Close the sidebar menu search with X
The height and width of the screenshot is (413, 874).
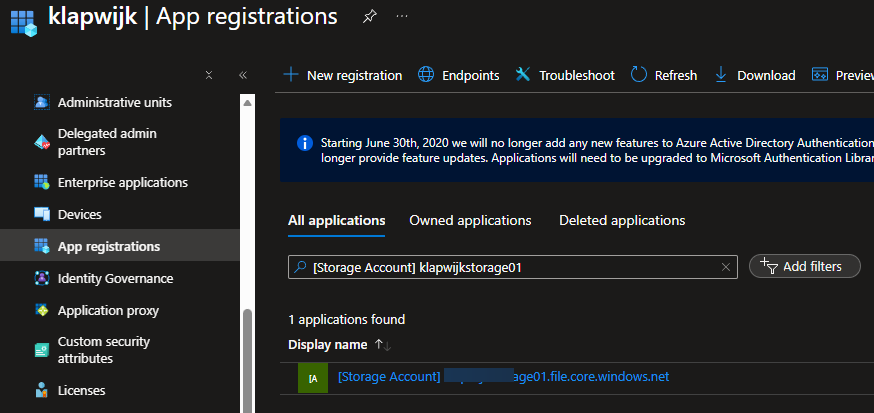click(x=208, y=75)
